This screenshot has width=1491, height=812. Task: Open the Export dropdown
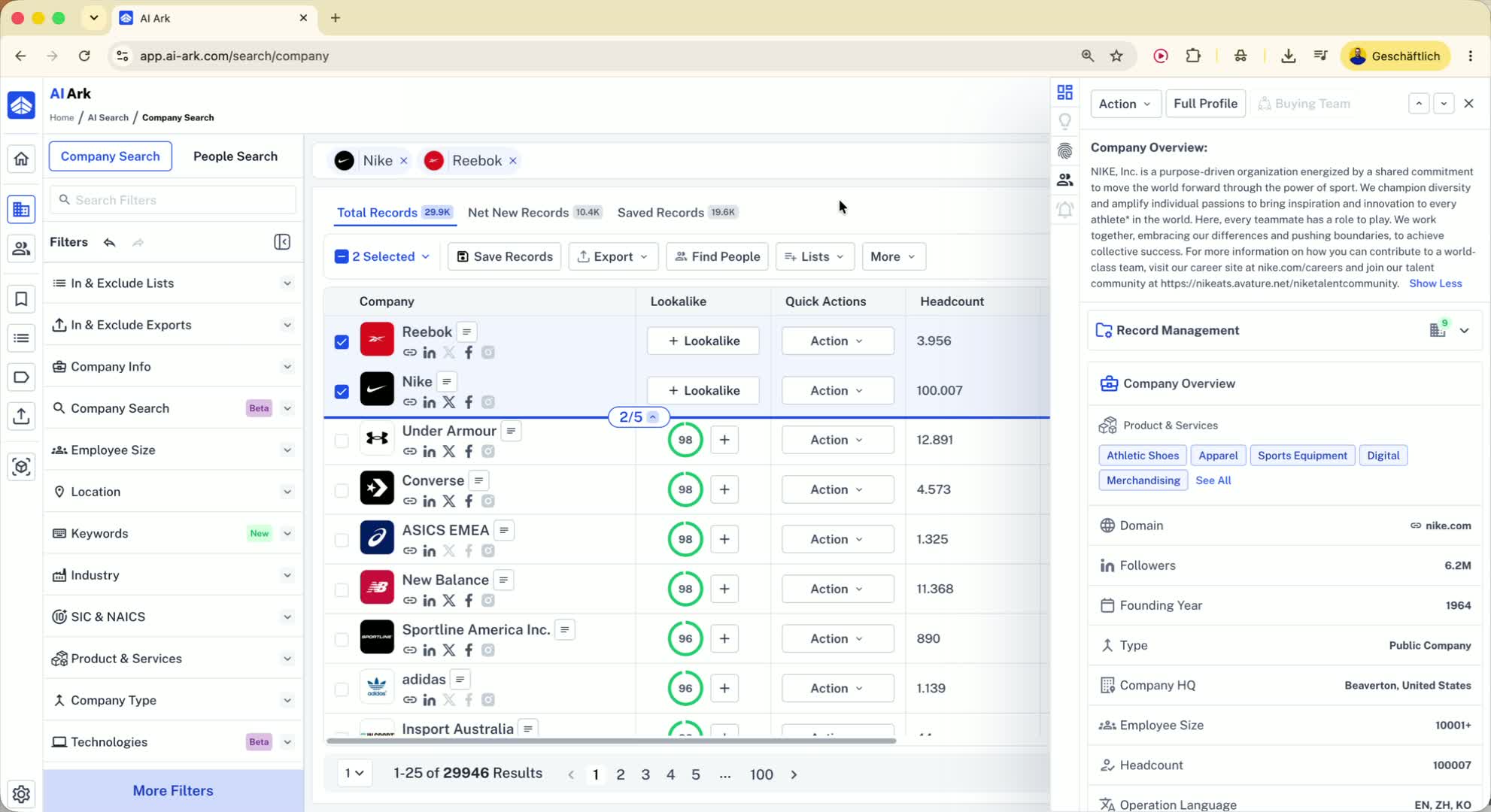pos(613,256)
